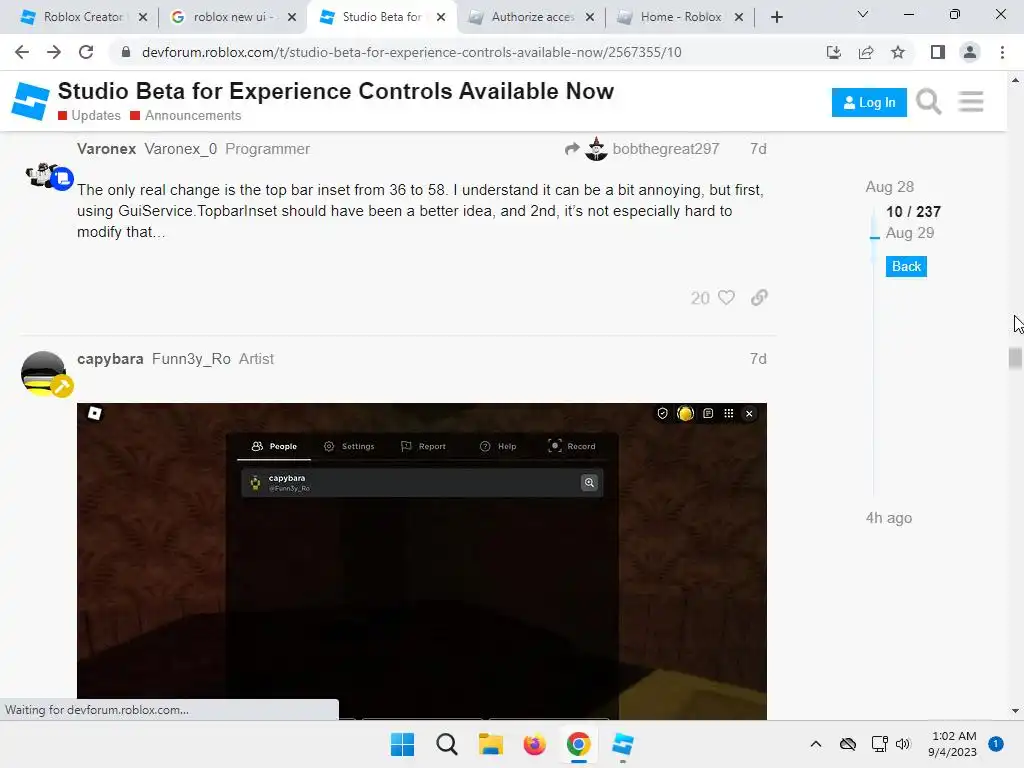
Task: Open the Chrome tab search chevron
Action: pos(863,14)
